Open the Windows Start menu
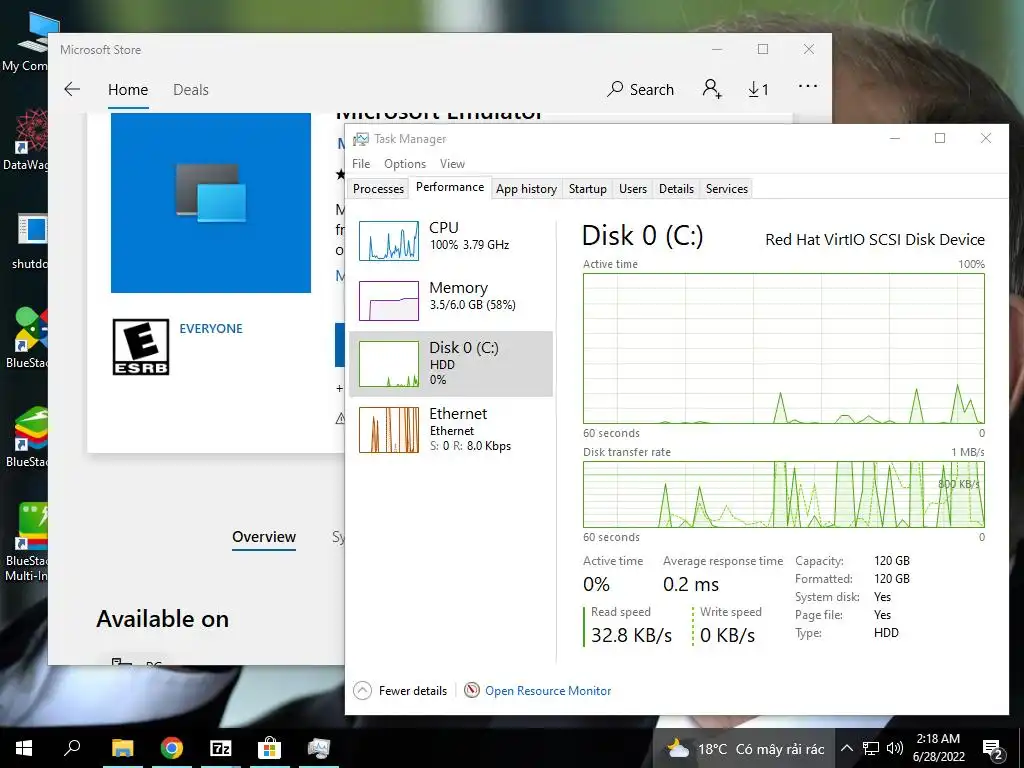 [24, 748]
